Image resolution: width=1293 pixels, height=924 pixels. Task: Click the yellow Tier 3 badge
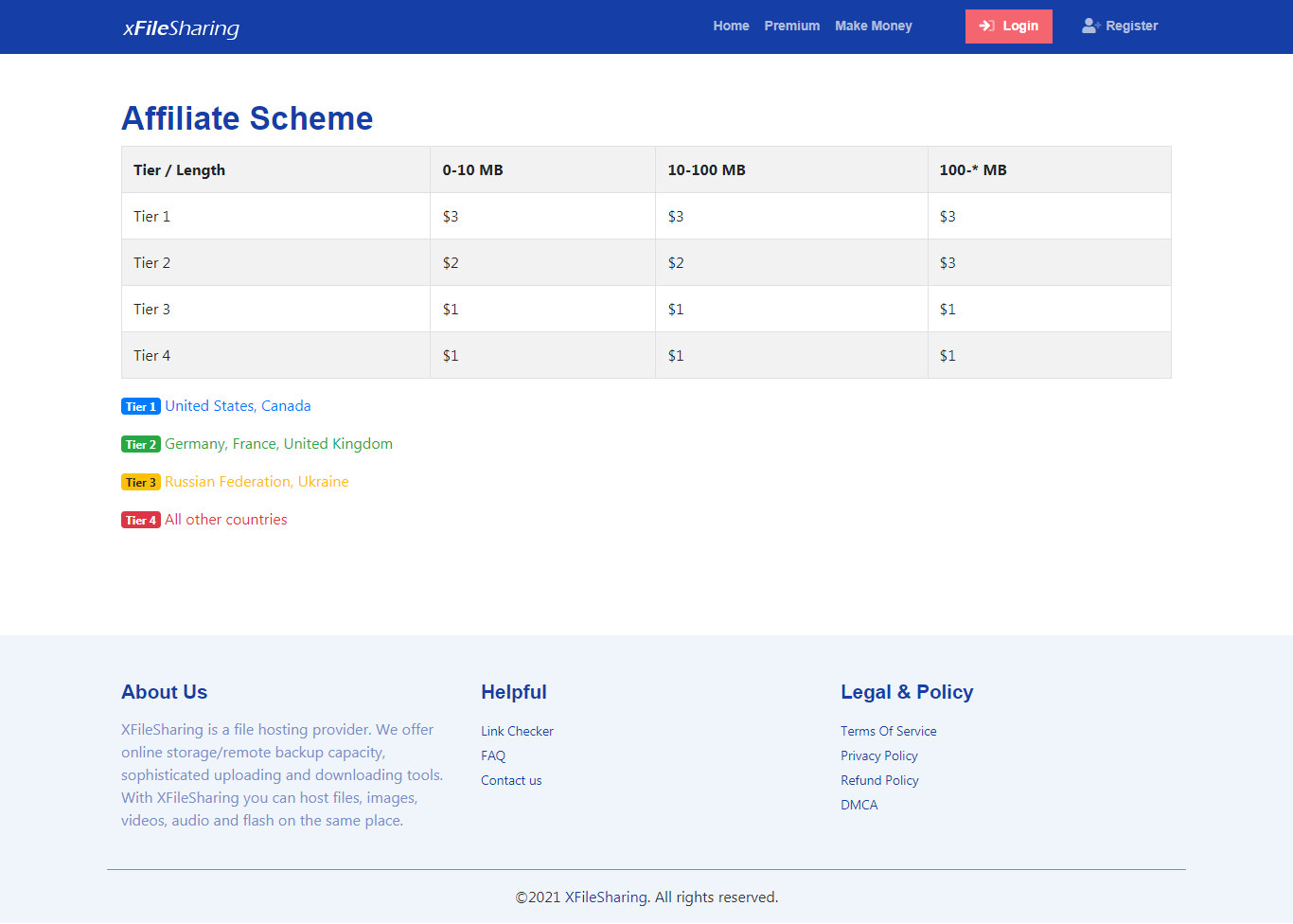141,482
